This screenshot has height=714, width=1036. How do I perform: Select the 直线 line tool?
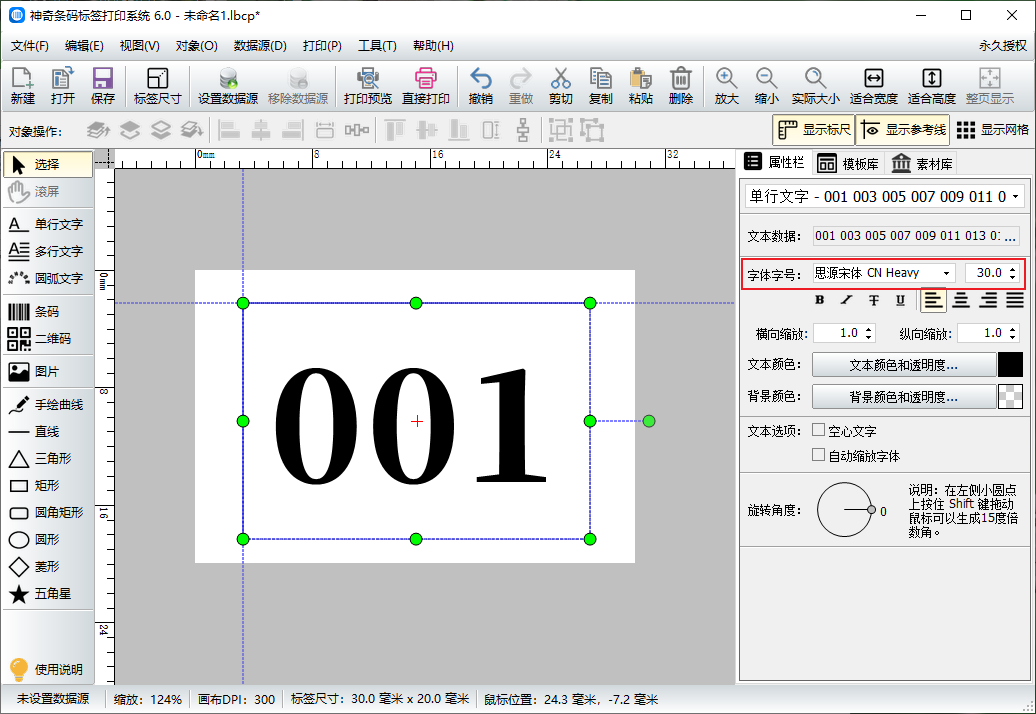click(x=47, y=432)
